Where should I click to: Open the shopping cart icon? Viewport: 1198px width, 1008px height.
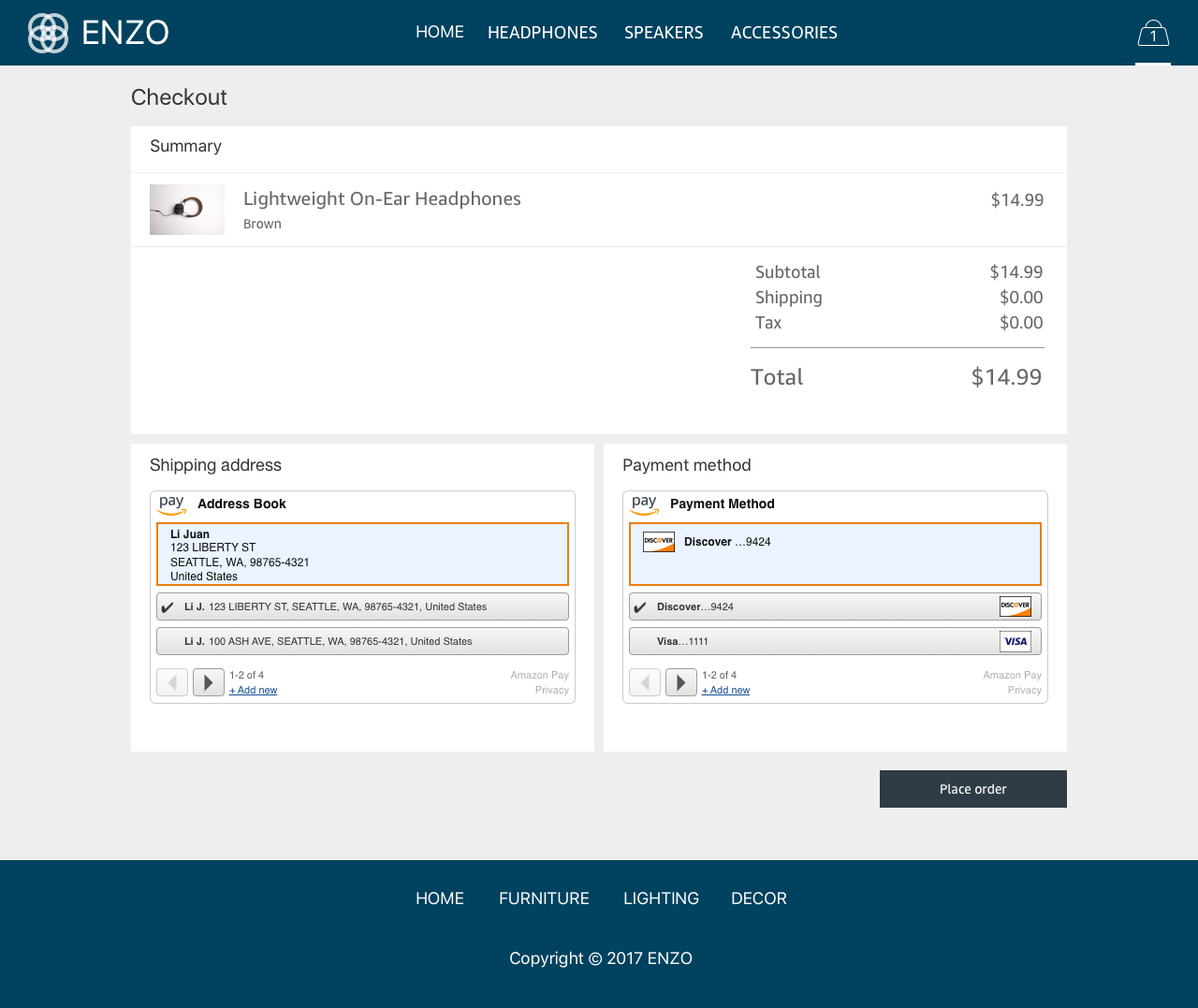(1153, 35)
